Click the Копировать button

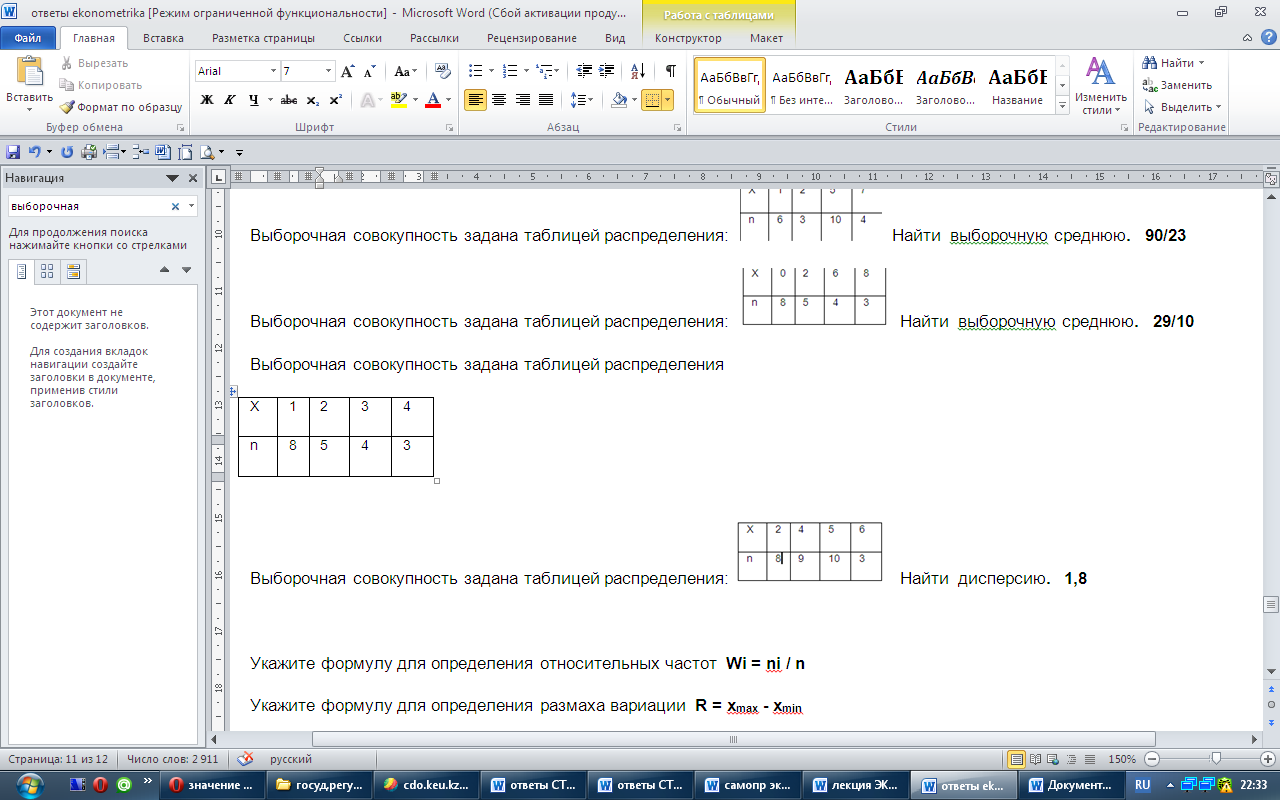click(x=101, y=85)
